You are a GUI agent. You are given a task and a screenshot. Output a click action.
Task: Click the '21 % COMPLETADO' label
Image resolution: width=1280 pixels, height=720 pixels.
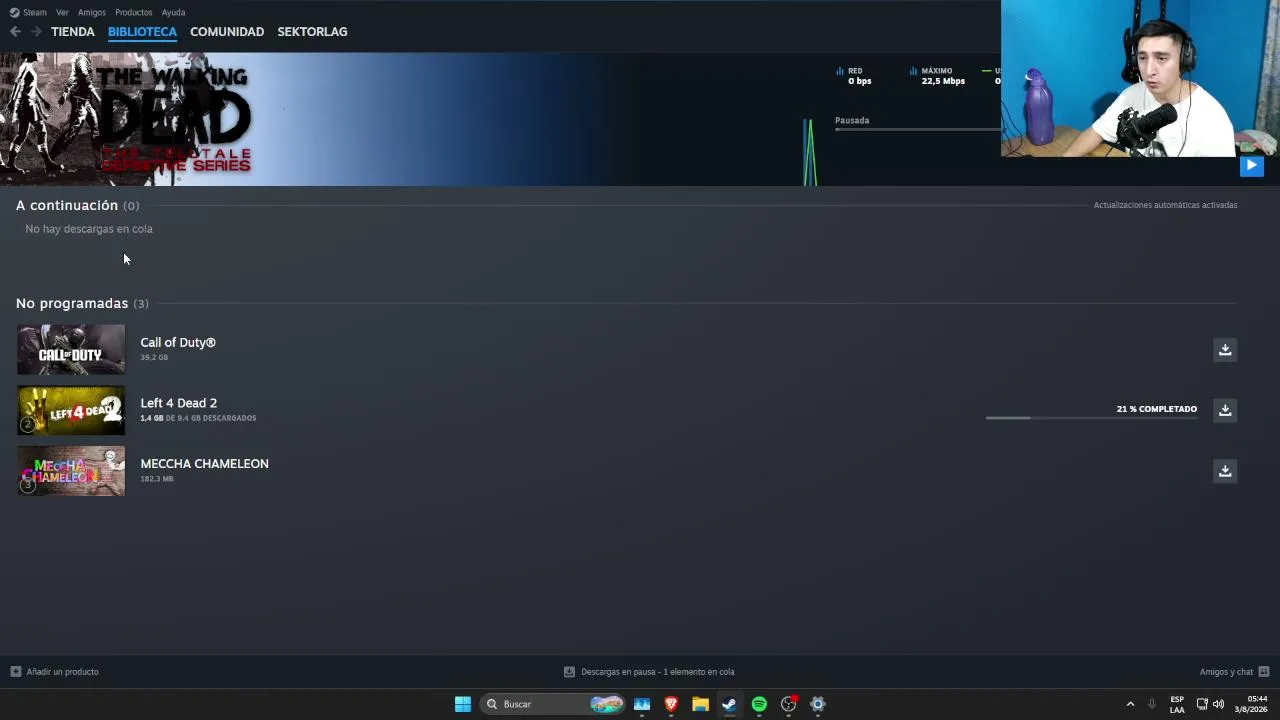pyautogui.click(x=1157, y=409)
